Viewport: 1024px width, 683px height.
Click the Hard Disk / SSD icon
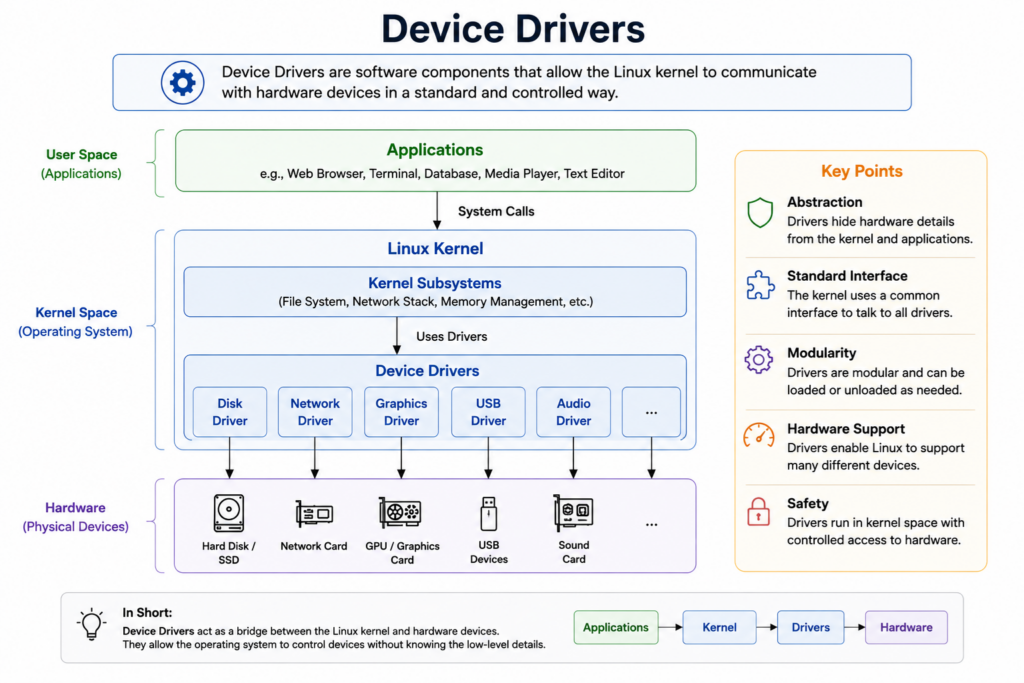coord(229,513)
